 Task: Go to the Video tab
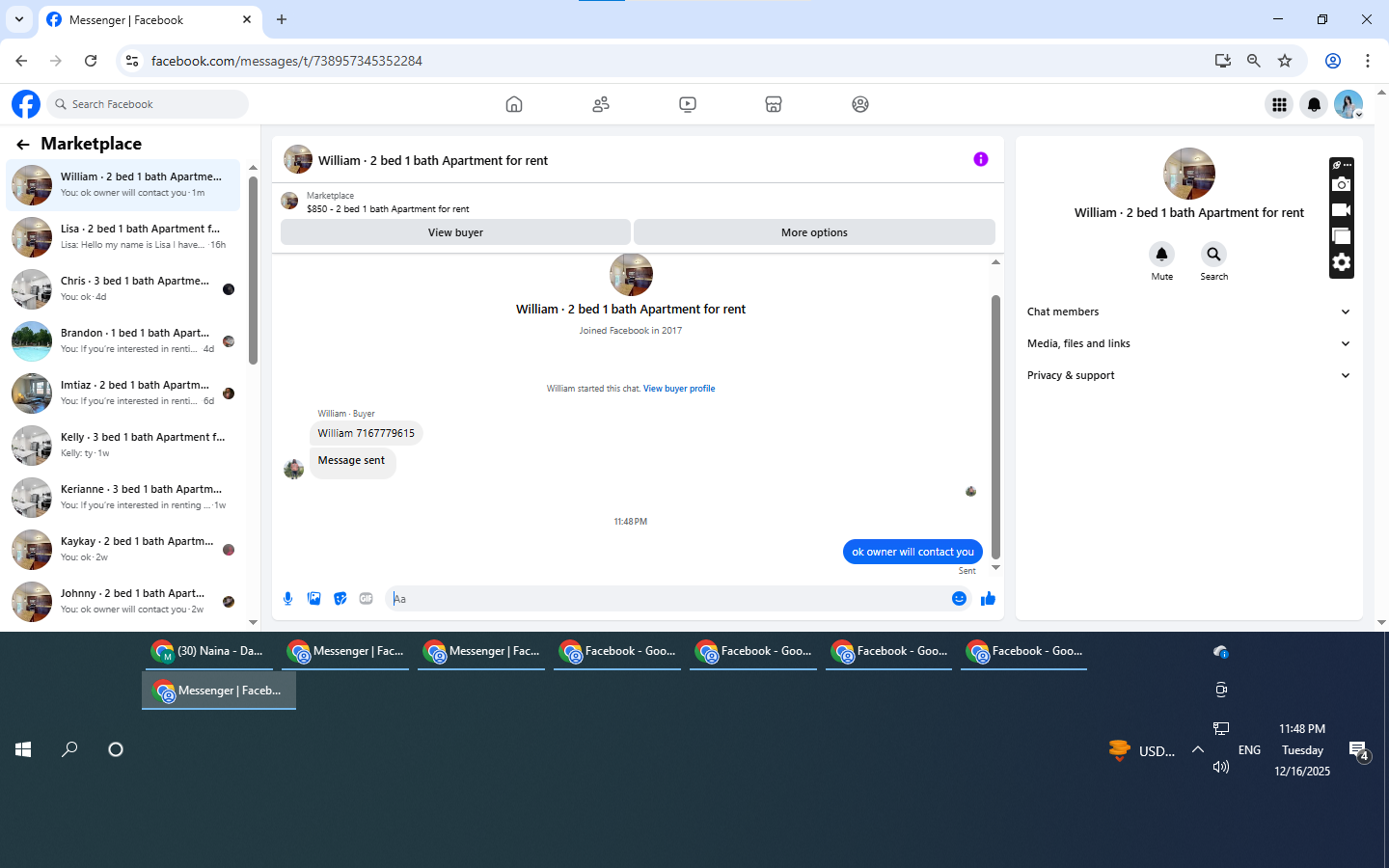[688, 104]
